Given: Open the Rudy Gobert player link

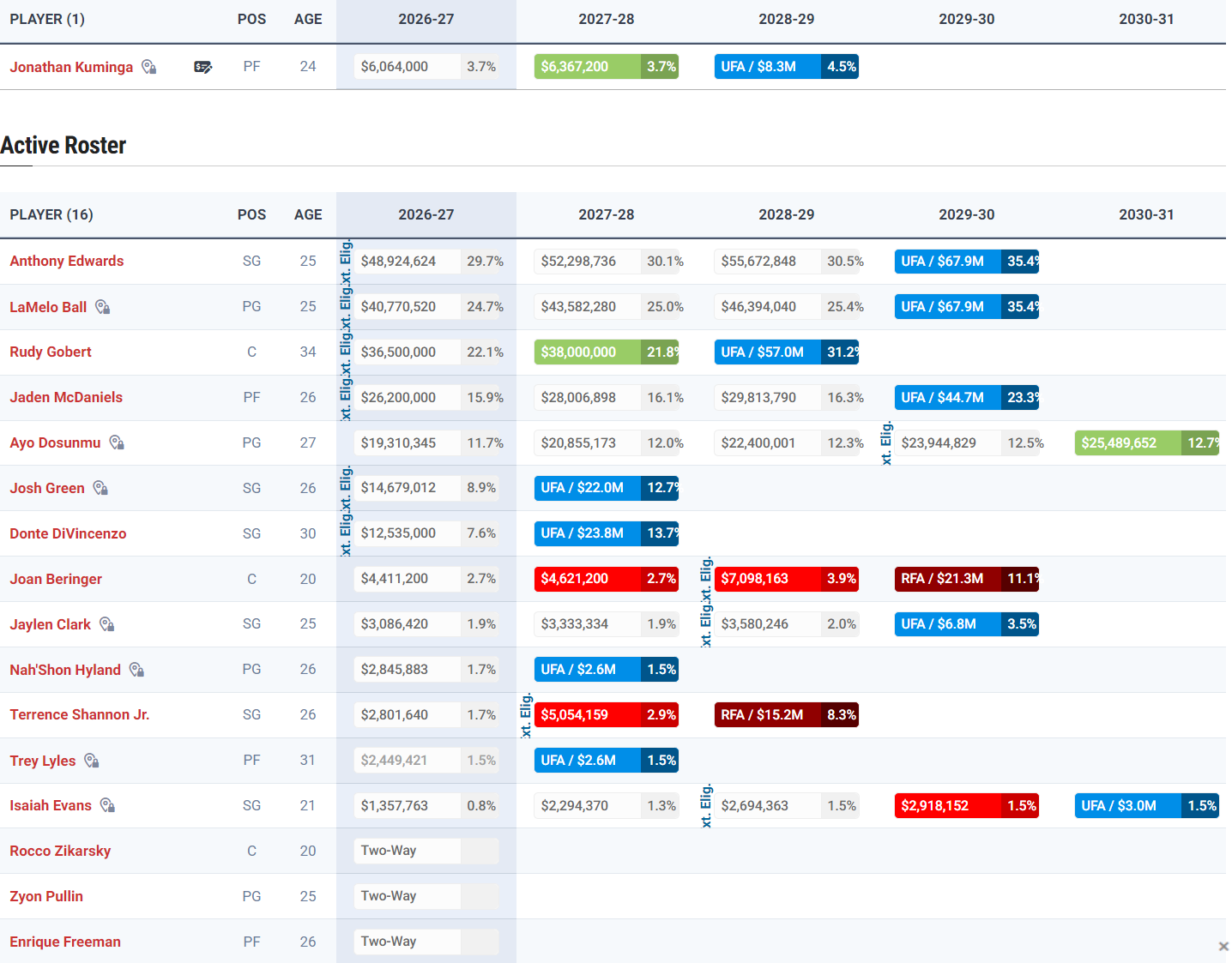Looking at the screenshot, I should pyautogui.click(x=51, y=352).
